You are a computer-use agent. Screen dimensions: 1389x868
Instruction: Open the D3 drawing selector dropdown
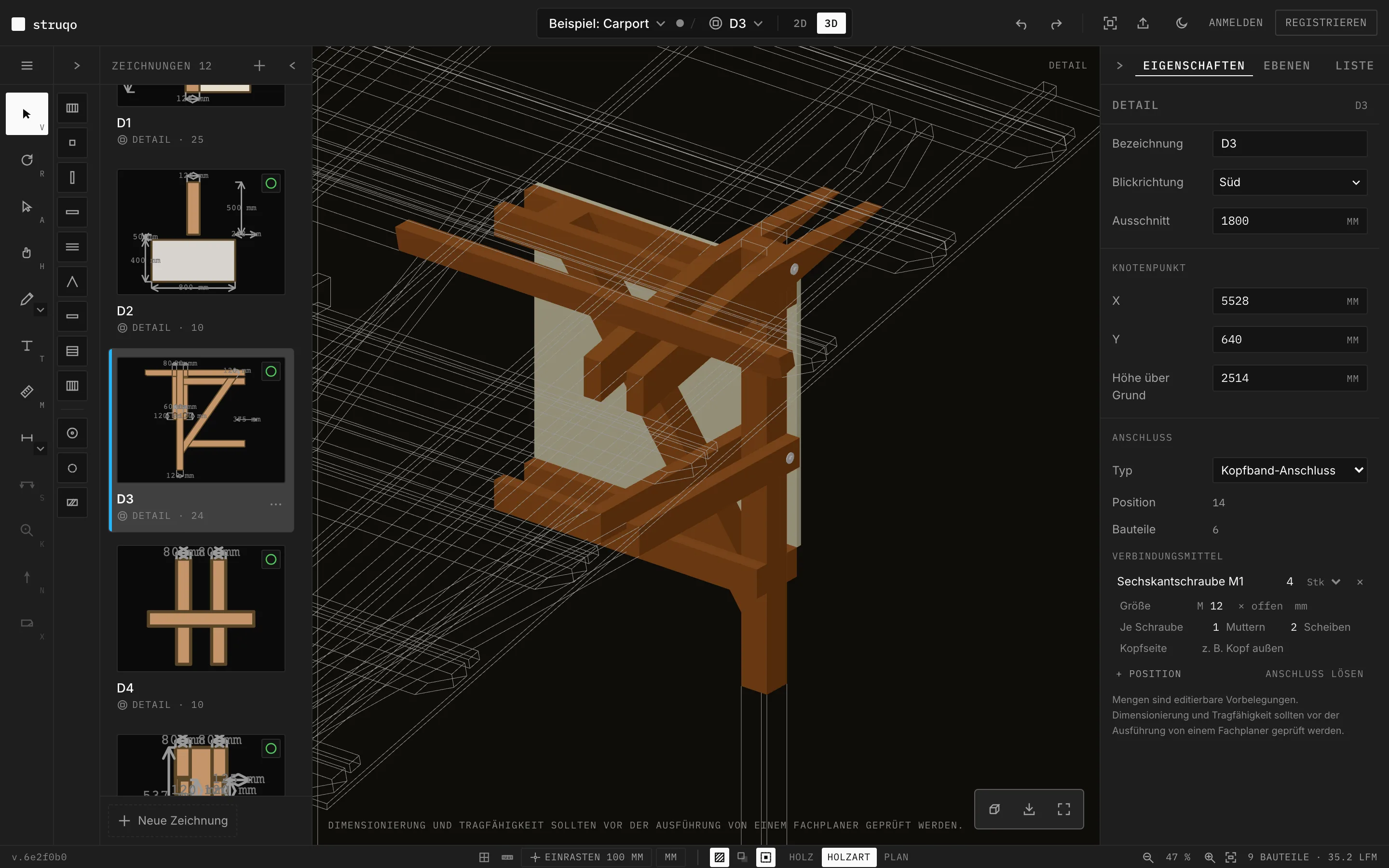(736, 24)
